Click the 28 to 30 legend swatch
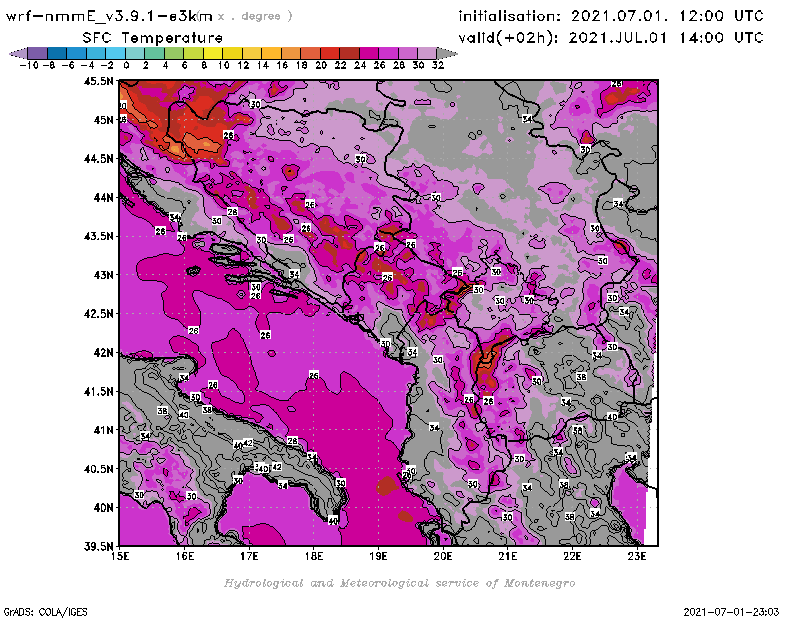 (407, 54)
